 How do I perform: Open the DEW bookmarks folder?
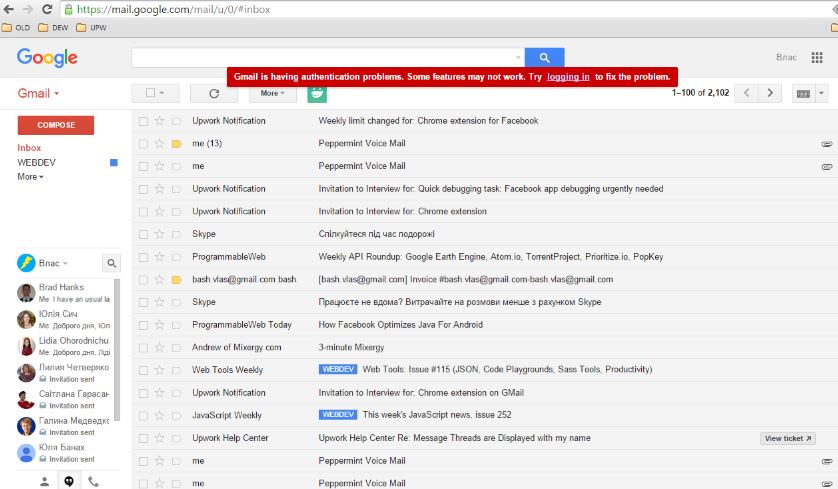click(53, 27)
